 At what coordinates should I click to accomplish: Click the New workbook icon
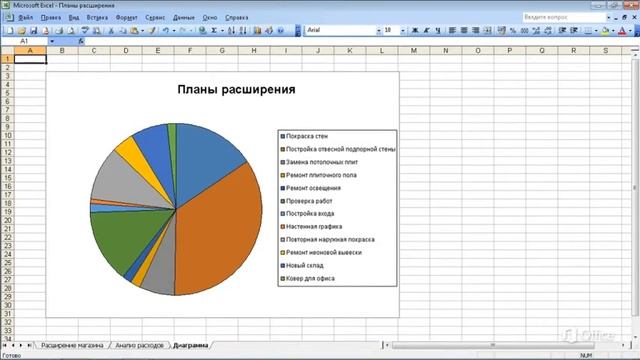10,30
